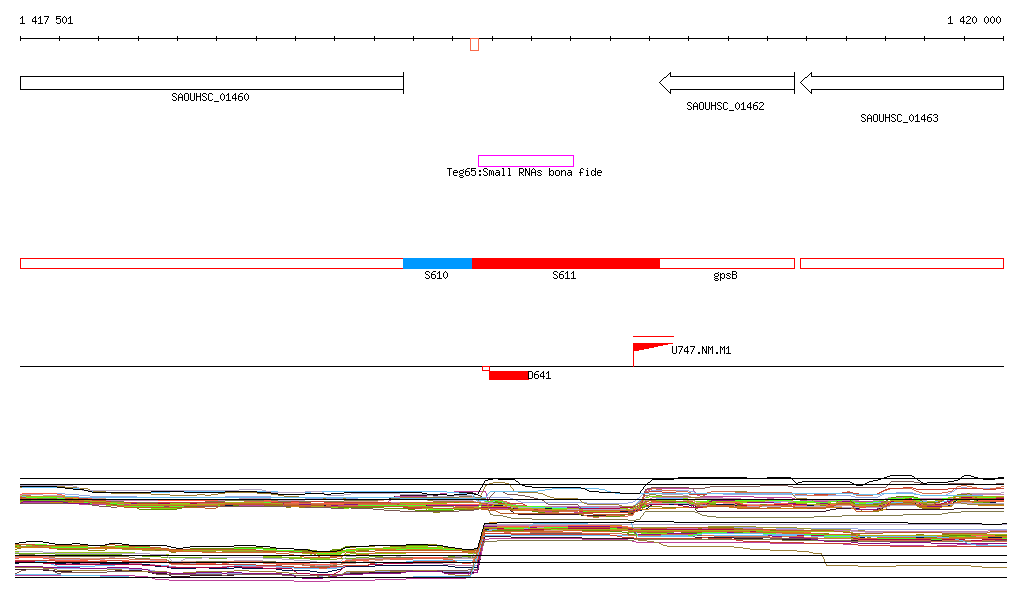Click the SAOUHSC_01460 text label
The height and width of the screenshot is (611, 1024).
pyautogui.click(x=210, y=98)
